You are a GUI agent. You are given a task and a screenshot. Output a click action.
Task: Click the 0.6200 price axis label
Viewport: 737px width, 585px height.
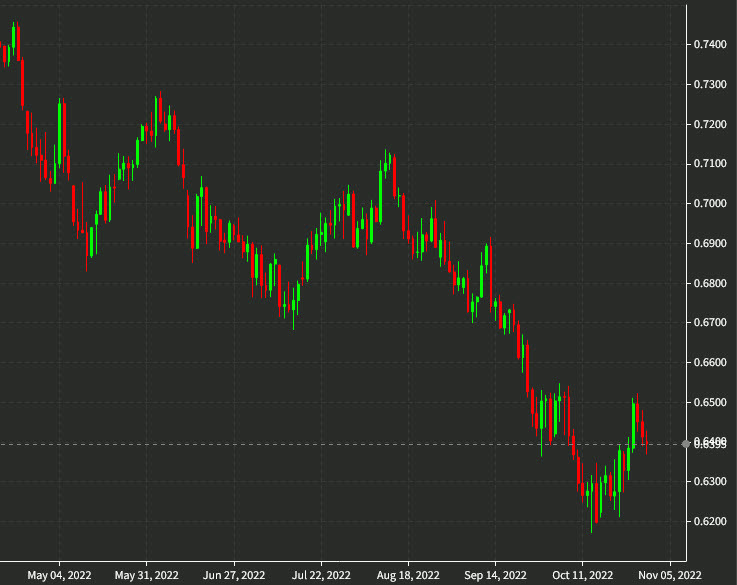[x=710, y=521]
